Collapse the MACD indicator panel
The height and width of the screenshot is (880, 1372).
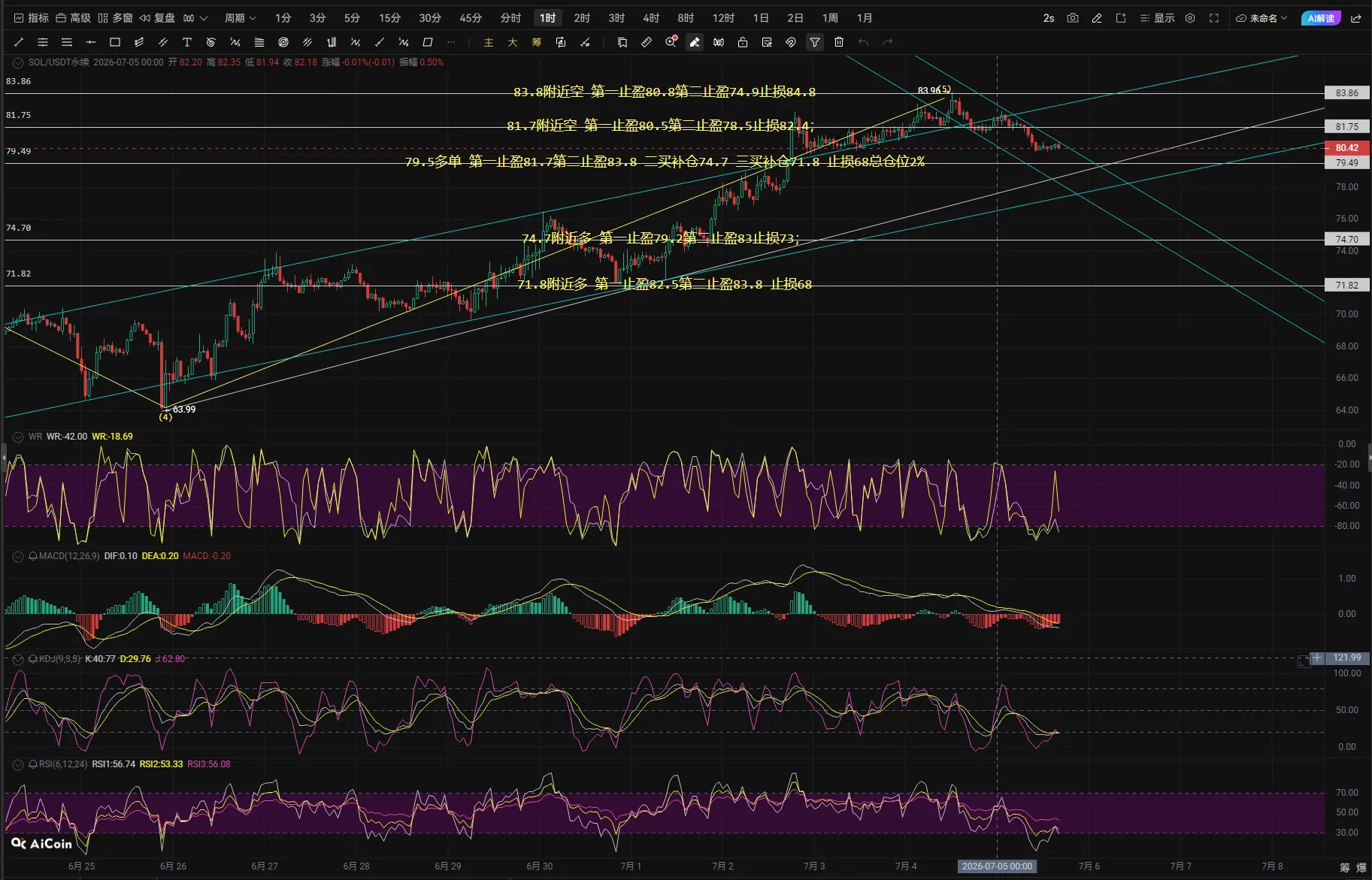pyautogui.click(x=18, y=556)
